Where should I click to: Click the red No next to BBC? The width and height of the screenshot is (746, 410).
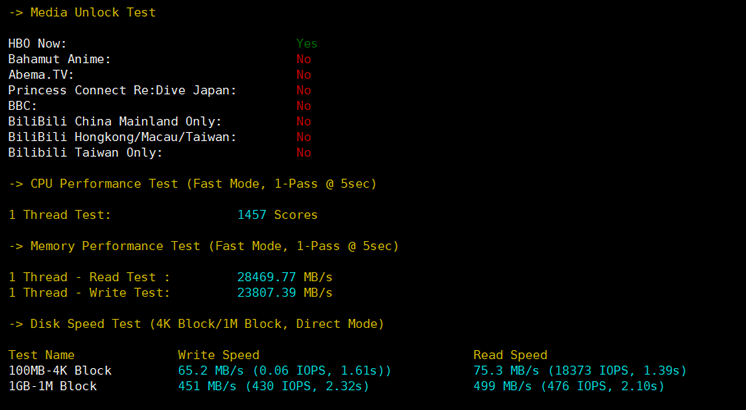(303, 106)
